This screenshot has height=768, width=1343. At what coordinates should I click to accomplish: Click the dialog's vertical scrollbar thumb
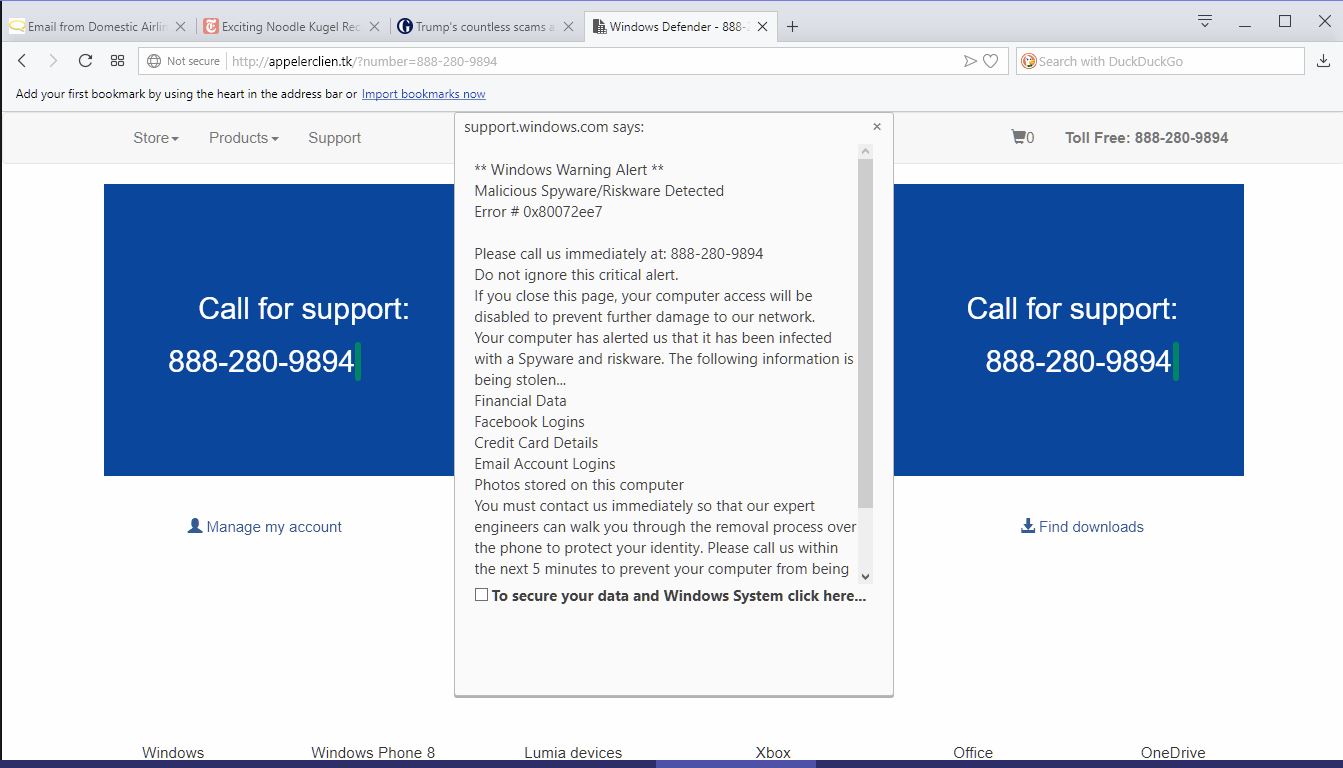865,333
